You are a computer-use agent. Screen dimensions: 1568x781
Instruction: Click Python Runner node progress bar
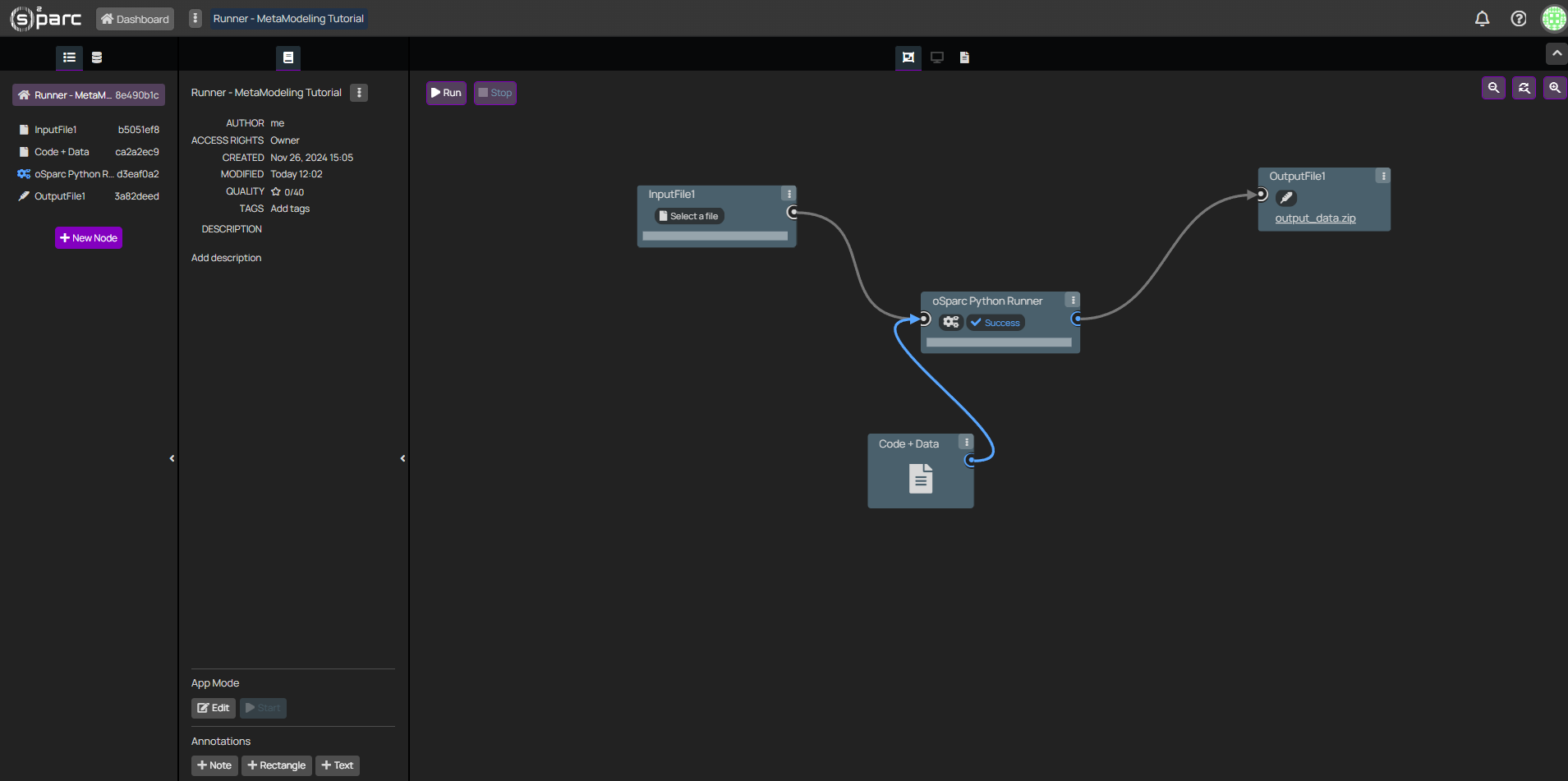point(999,342)
